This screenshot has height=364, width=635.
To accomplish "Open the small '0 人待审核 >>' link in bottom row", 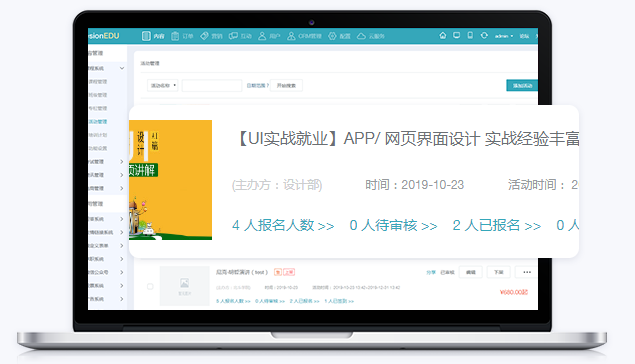I will click(270, 301).
